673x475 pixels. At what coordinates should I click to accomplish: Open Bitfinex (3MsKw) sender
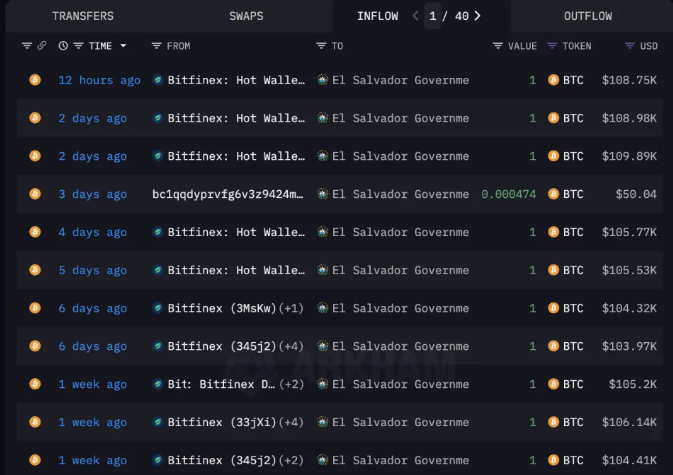(222, 308)
